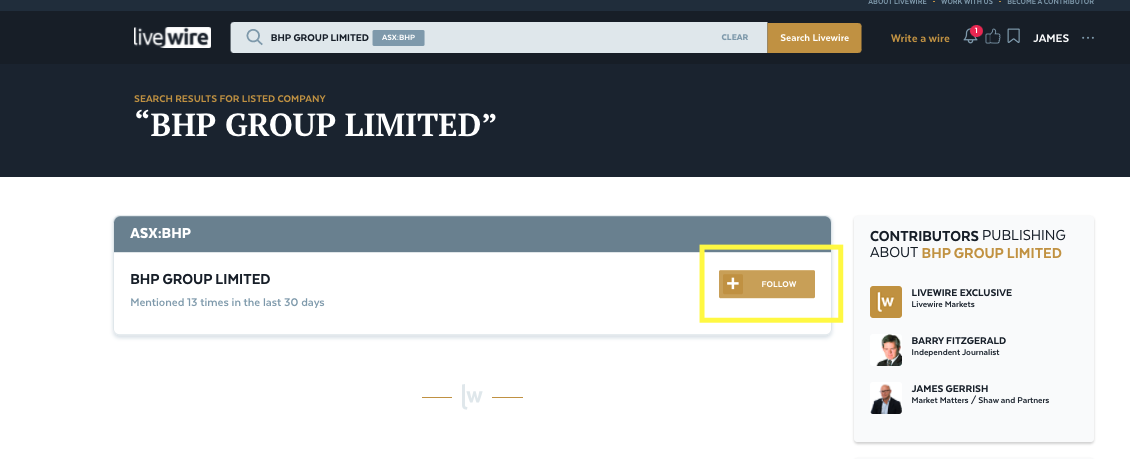Click the ASX:BHP tag in search bar
This screenshot has width=1130, height=459.
coord(399,38)
